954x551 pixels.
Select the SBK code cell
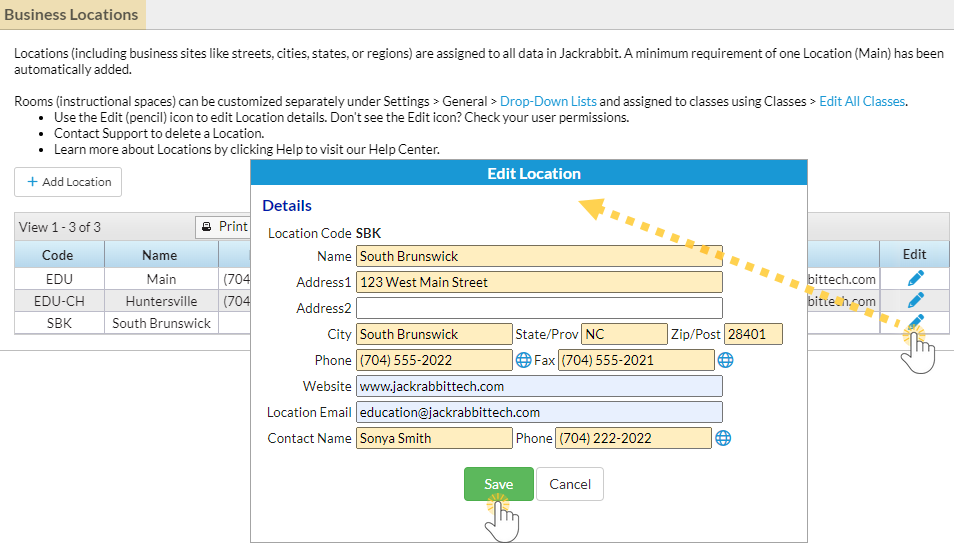59,323
